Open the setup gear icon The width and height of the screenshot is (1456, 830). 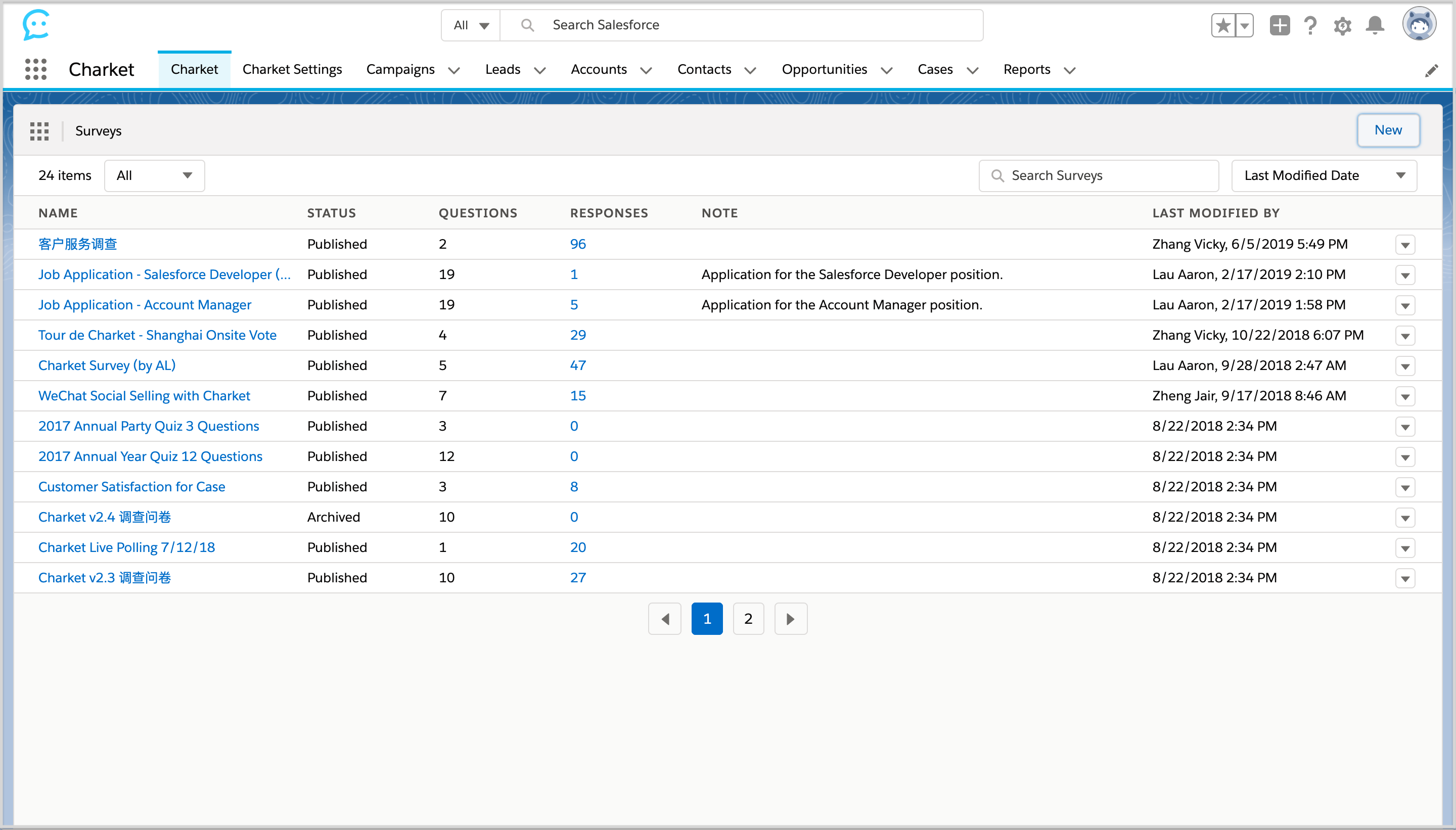click(x=1343, y=26)
